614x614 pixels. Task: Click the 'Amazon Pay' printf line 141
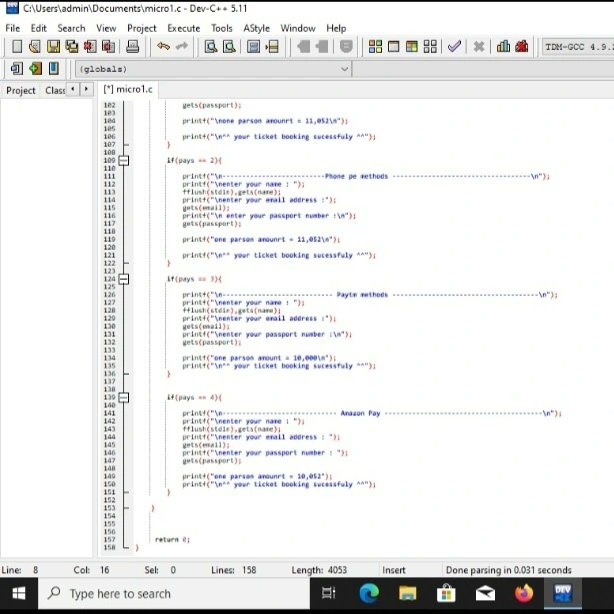[372, 414]
